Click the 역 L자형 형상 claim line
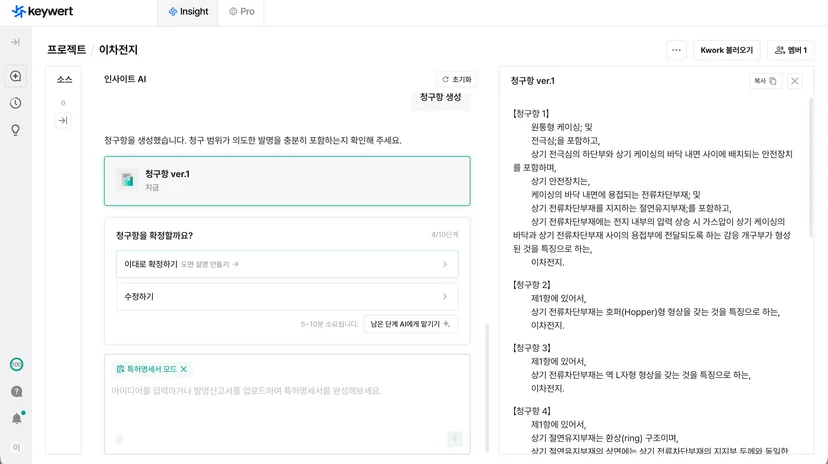Viewport: 828px width, 464px height. [x=641, y=375]
